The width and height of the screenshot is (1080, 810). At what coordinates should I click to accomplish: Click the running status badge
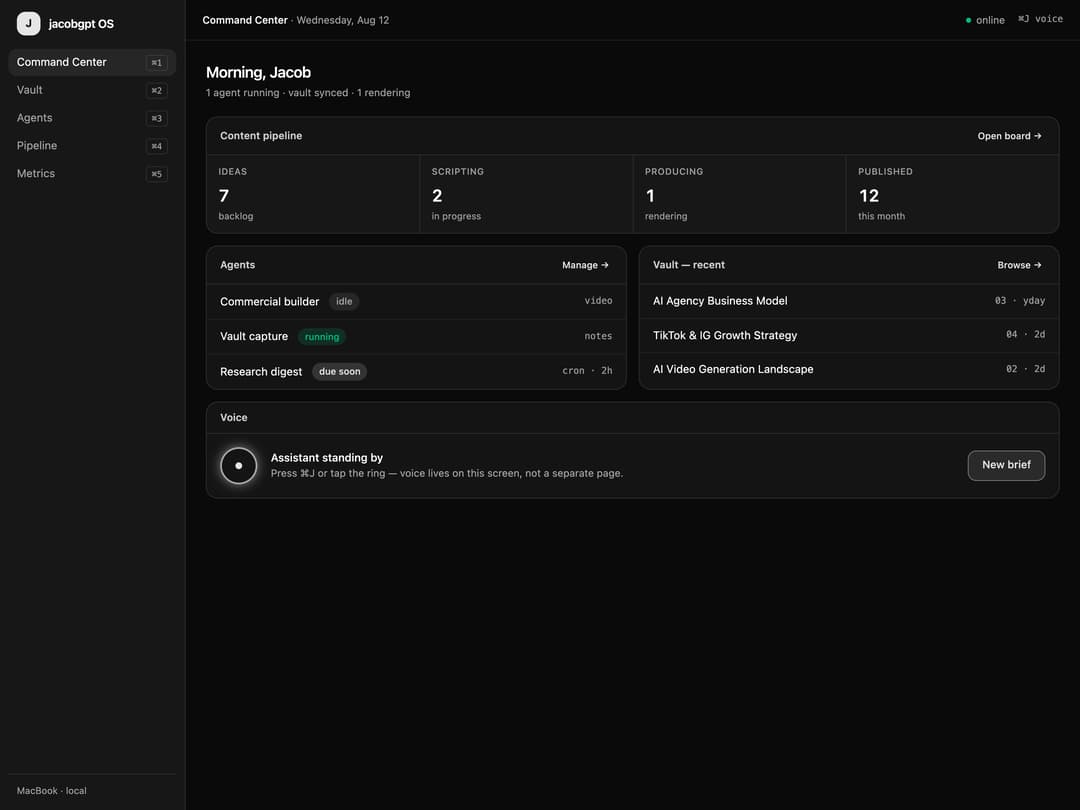pyautogui.click(x=322, y=337)
